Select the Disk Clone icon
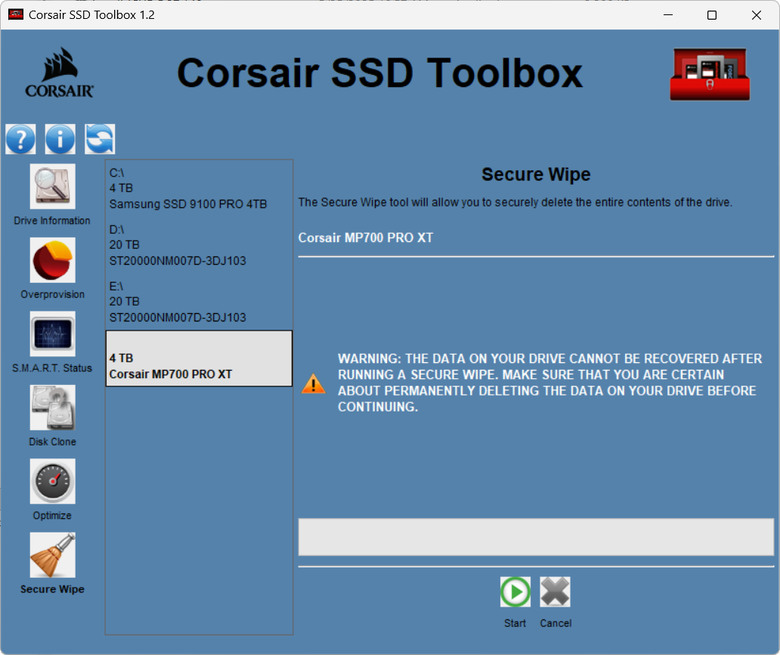Screen dimensions: 780x655 point(53,407)
